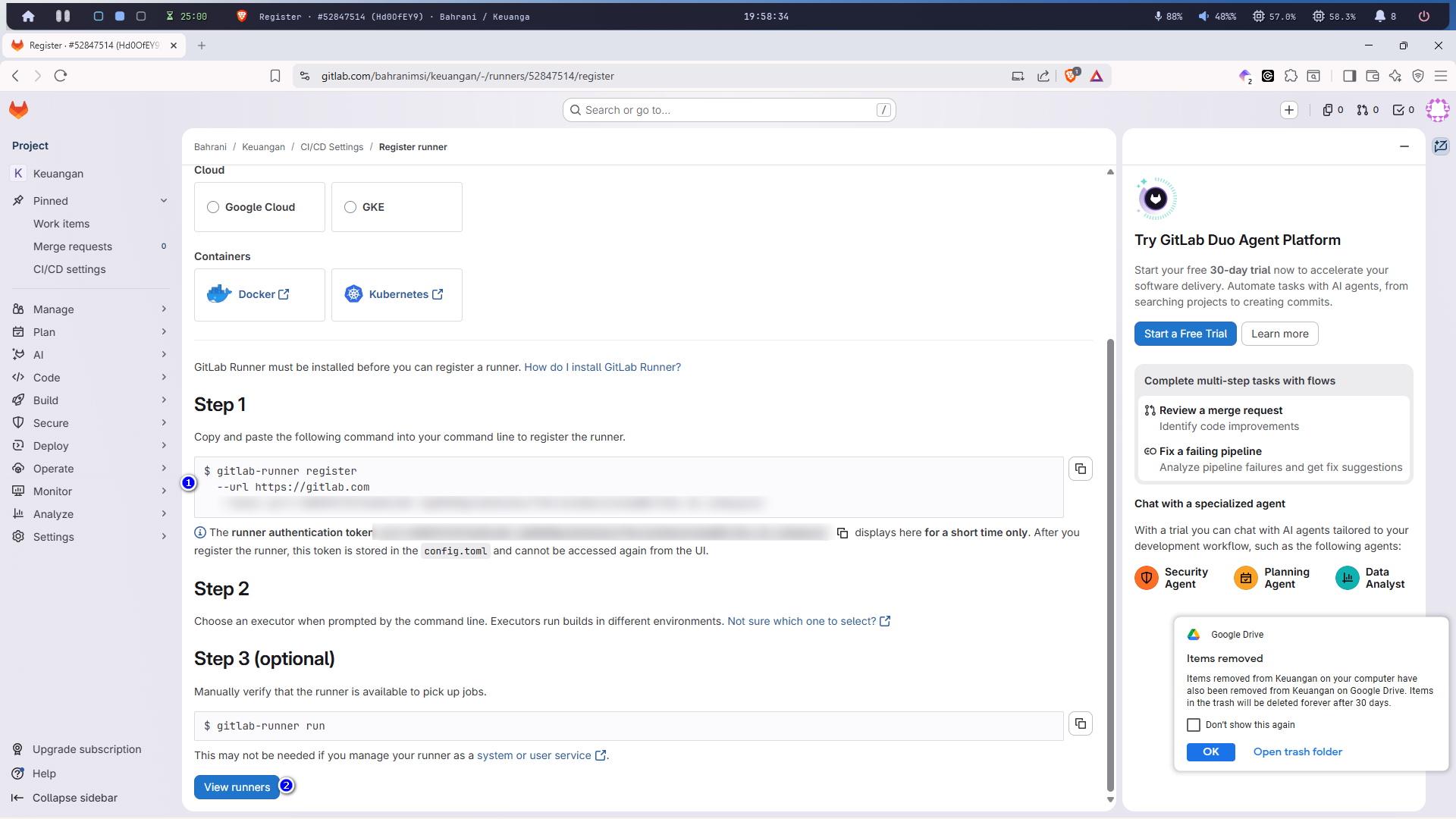Expand the Code menu
The image size is (1456, 819).
[91, 378]
